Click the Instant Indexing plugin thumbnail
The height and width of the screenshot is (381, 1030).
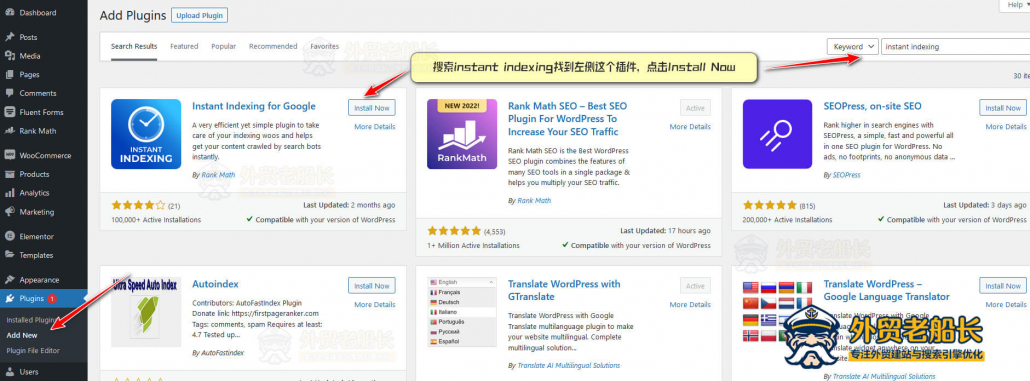pyautogui.click(x=146, y=134)
